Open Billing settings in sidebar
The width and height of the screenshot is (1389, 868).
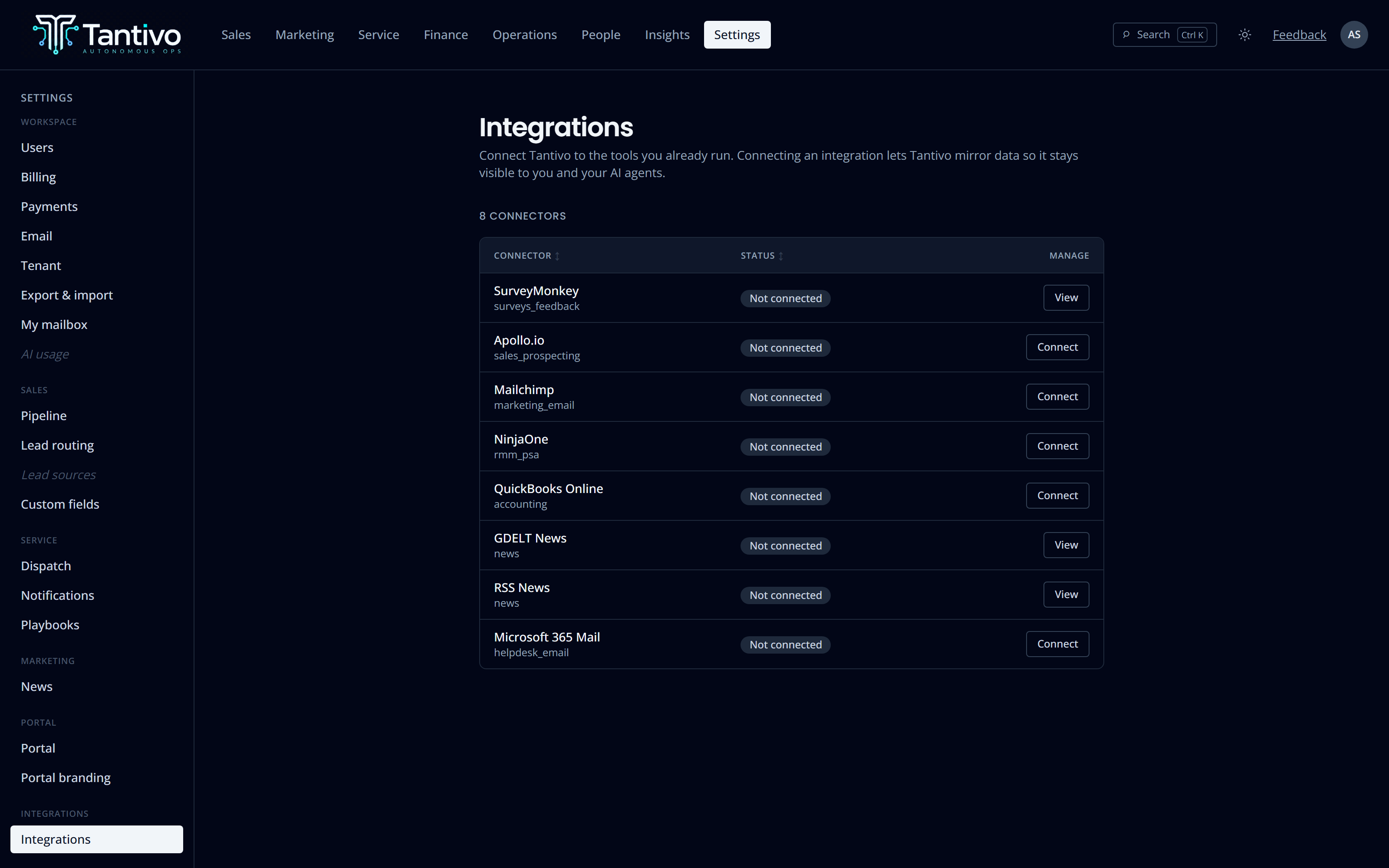pos(96,177)
